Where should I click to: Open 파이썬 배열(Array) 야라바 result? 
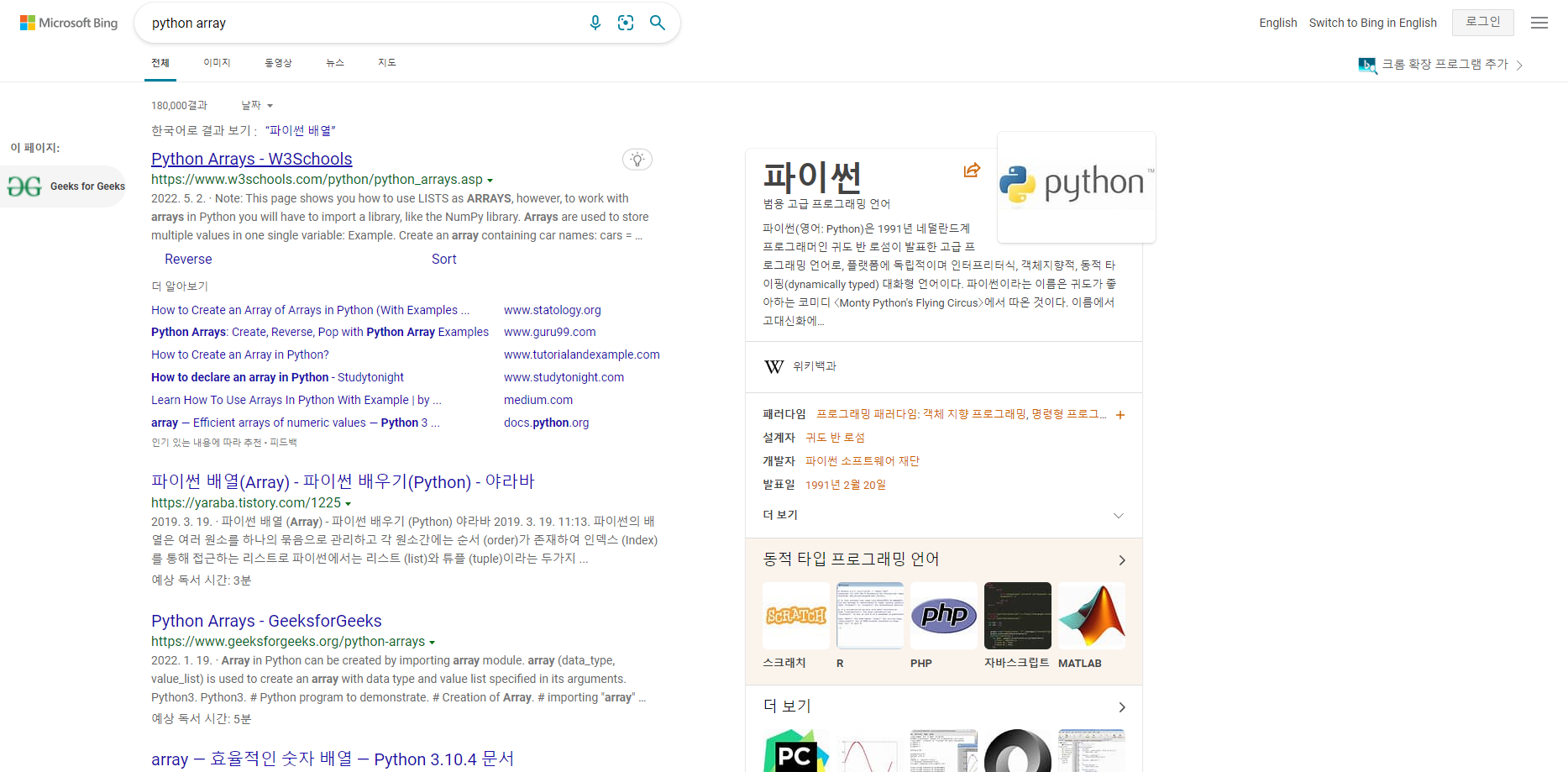pyautogui.click(x=343, y=481)
